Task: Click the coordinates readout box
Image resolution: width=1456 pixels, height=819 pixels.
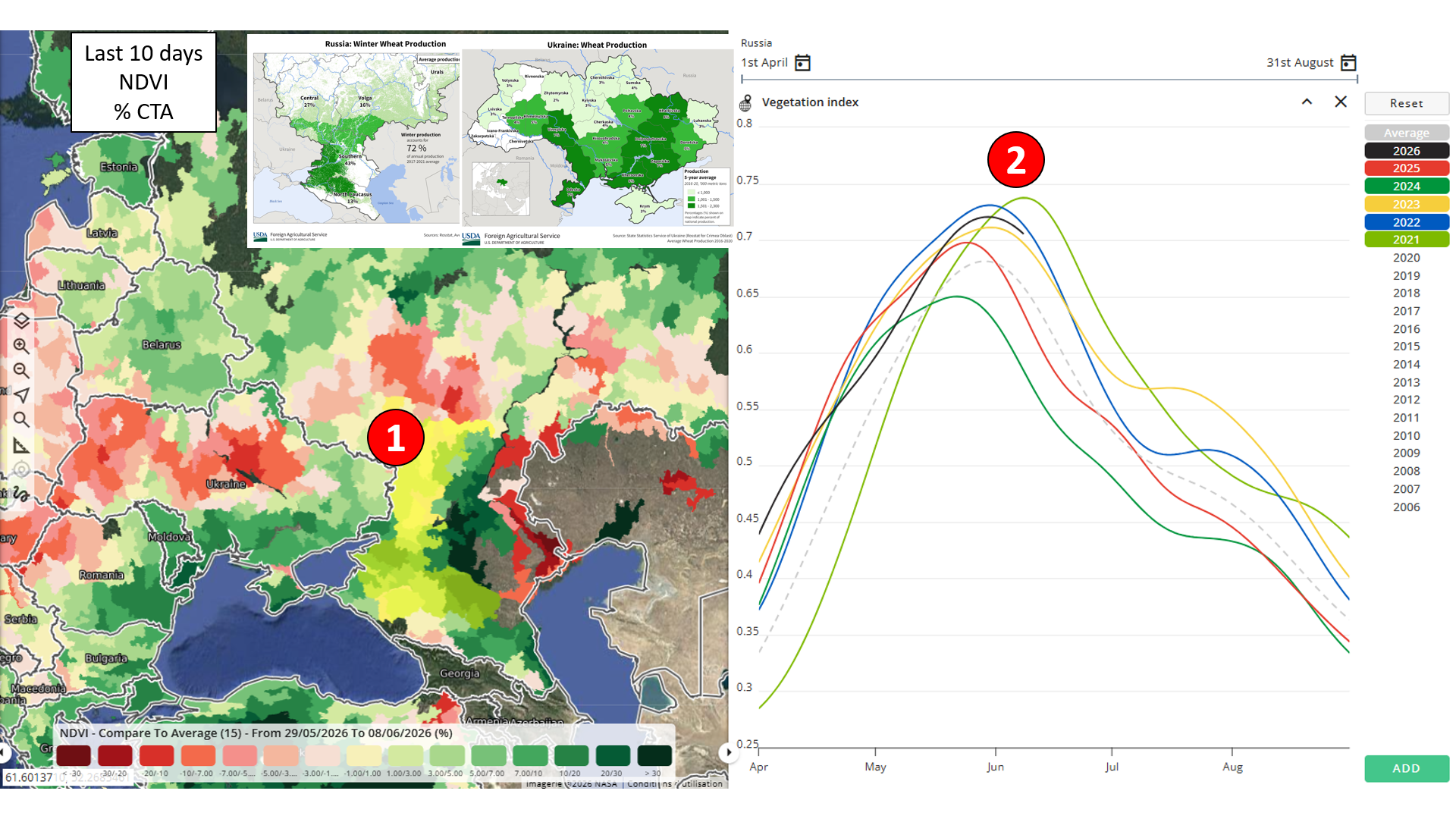Action: 68,777
